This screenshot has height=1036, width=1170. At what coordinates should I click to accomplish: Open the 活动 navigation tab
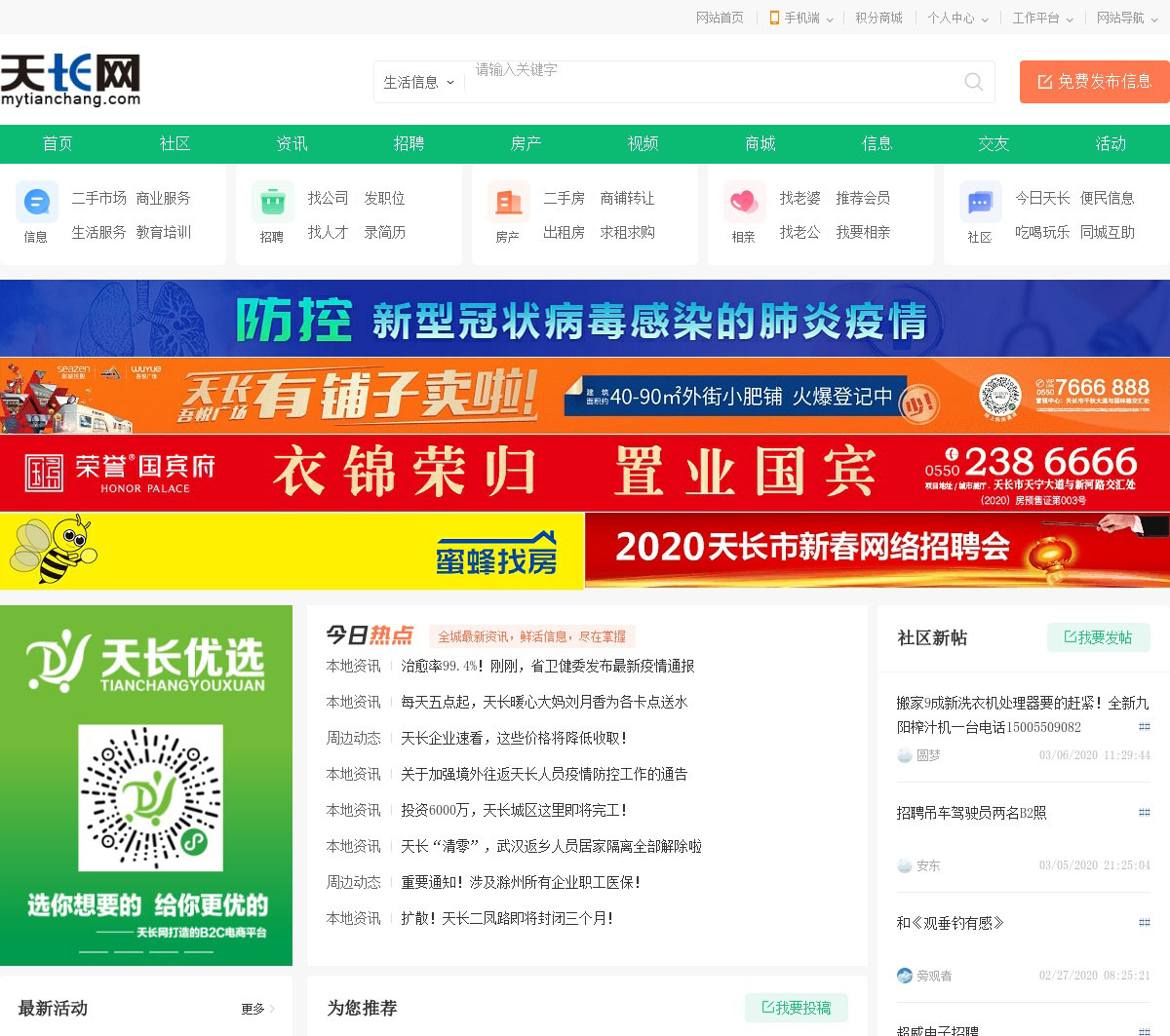1111,143
